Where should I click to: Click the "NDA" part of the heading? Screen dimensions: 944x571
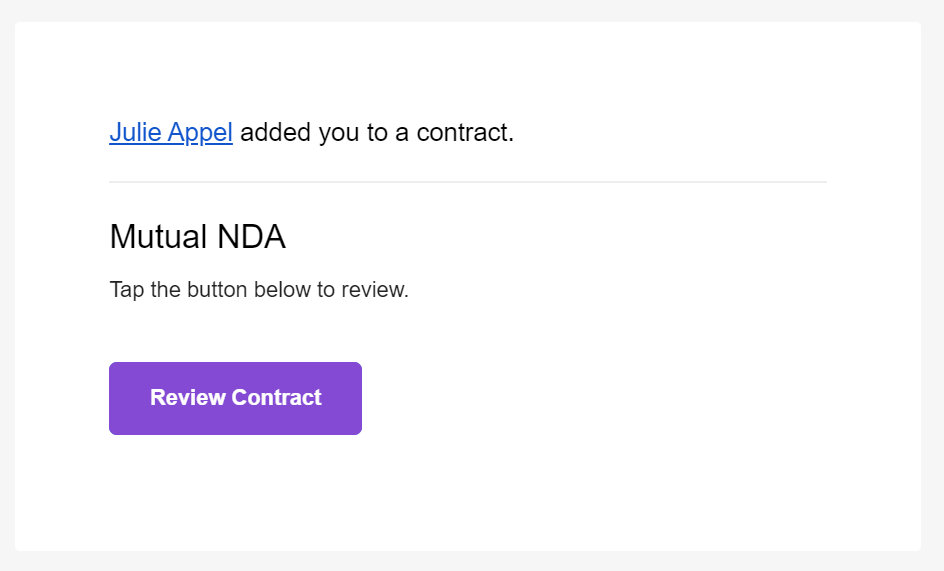[x=251, y=236]
